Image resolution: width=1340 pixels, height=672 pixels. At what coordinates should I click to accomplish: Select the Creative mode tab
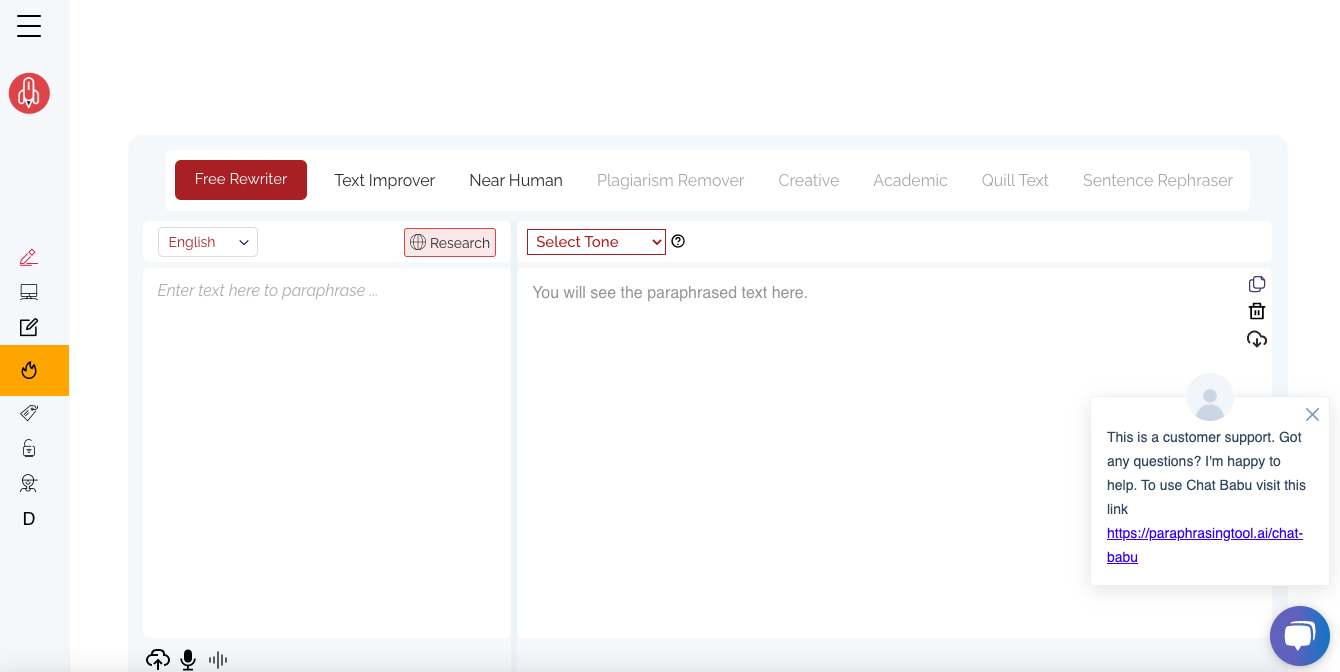808,180
